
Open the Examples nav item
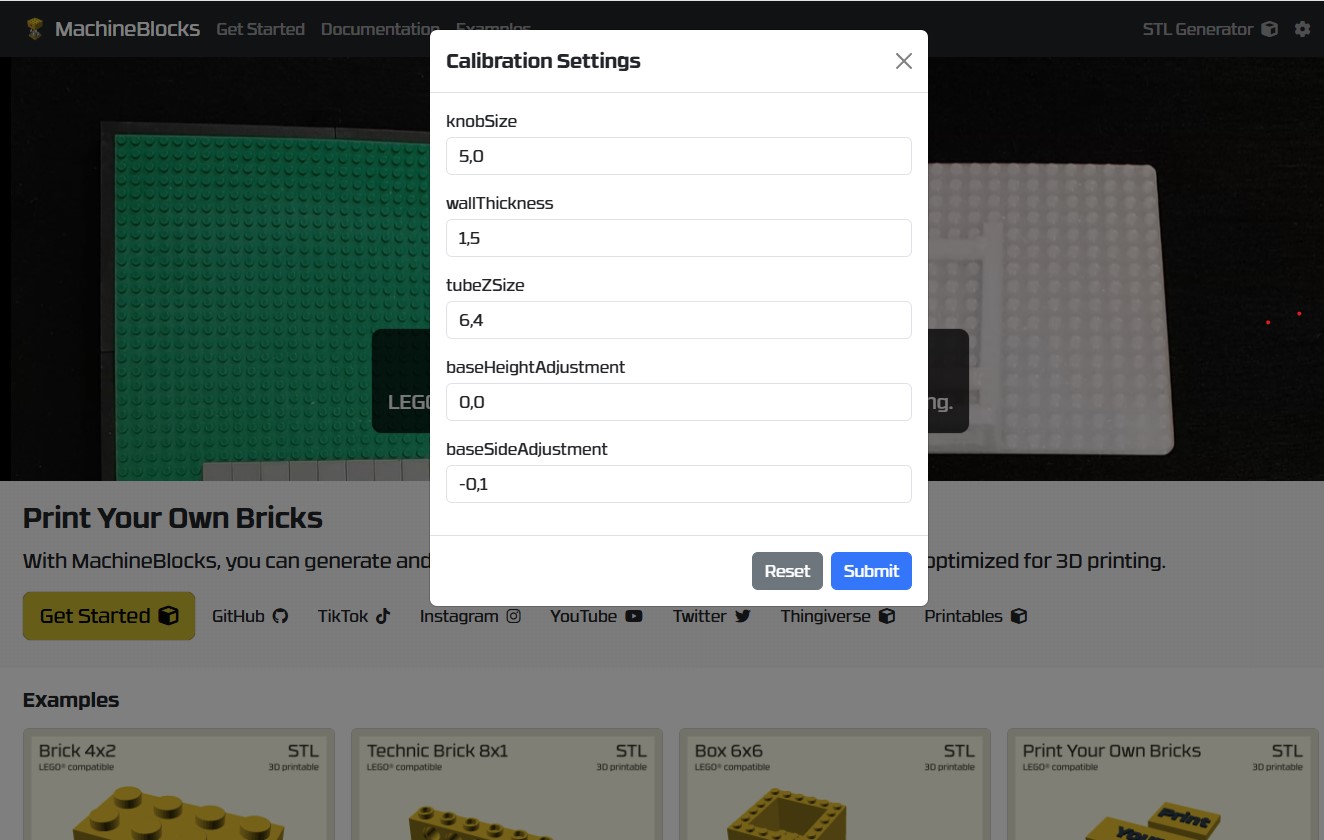[493, 29]
